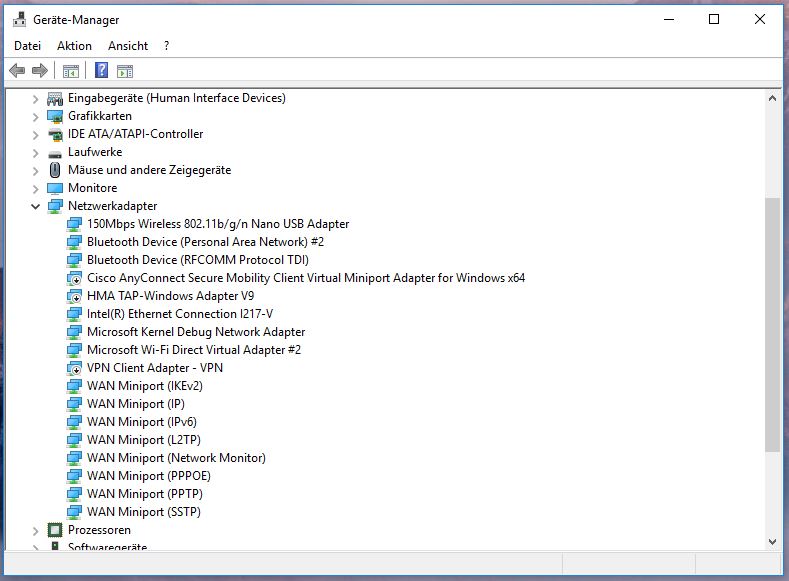Image resolution: width=789 pixels, height=581 pixels.
Task: Click the Forward arrow toolbar icon
Action: [40, 70]
